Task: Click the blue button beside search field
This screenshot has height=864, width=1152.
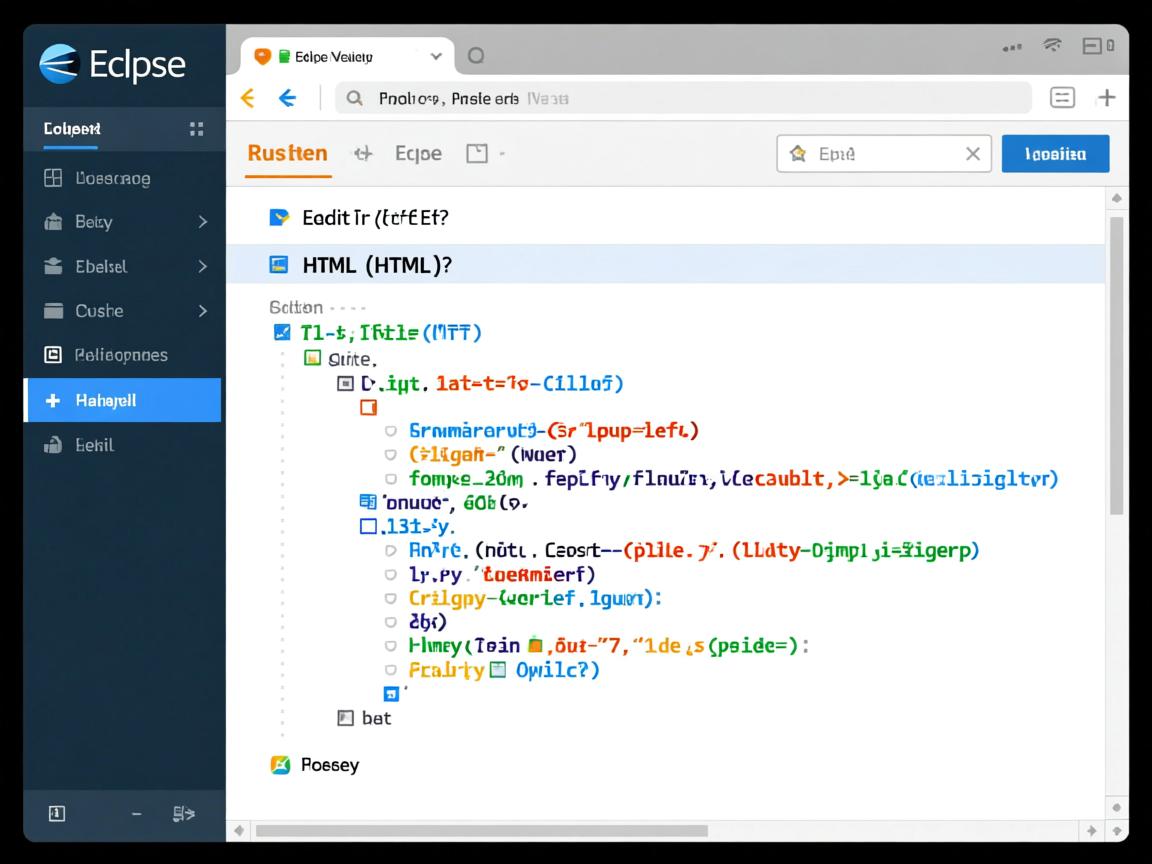Action: [1055, 154]
